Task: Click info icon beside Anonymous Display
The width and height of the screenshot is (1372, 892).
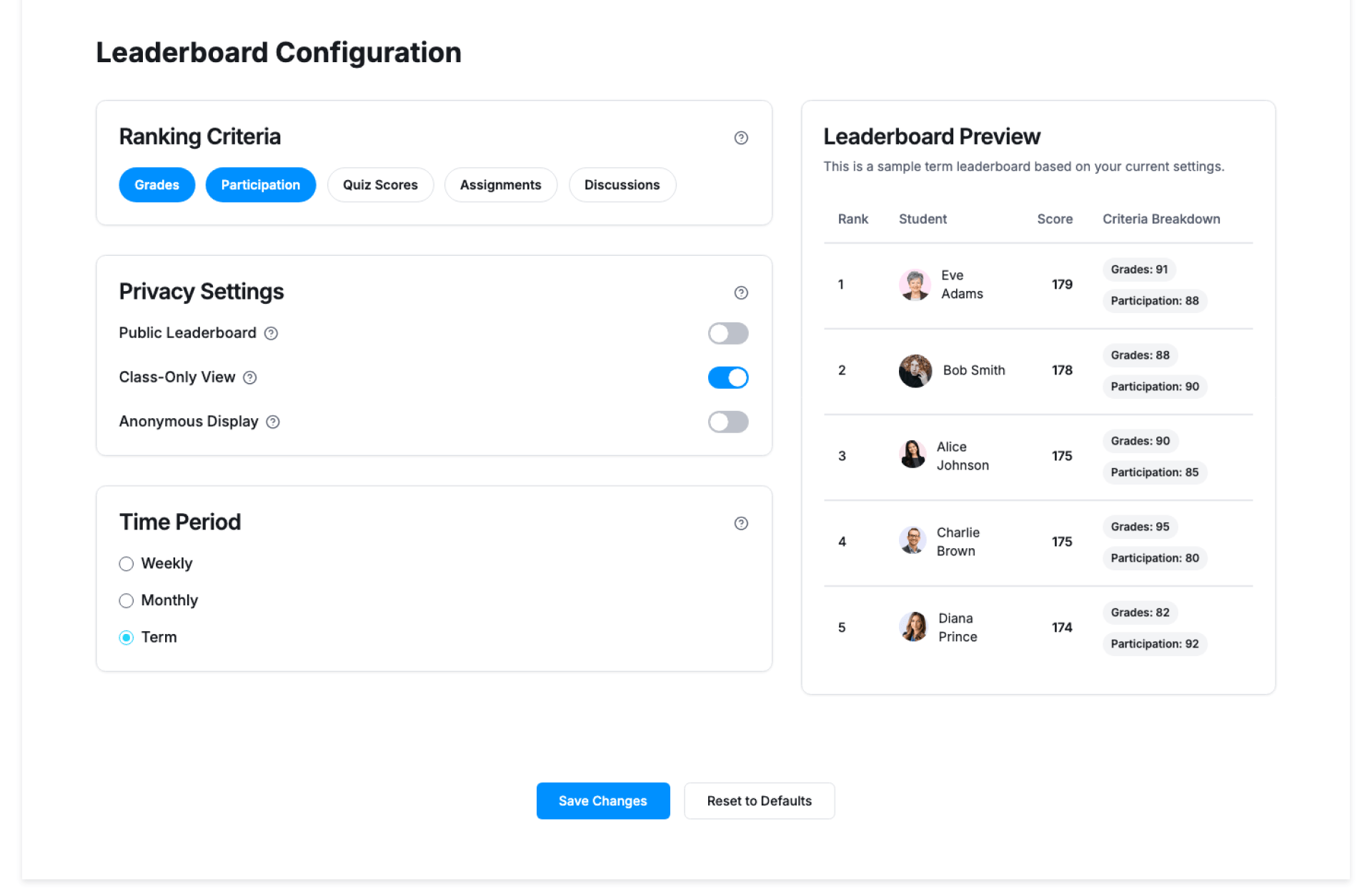Action: click(273, 422)
